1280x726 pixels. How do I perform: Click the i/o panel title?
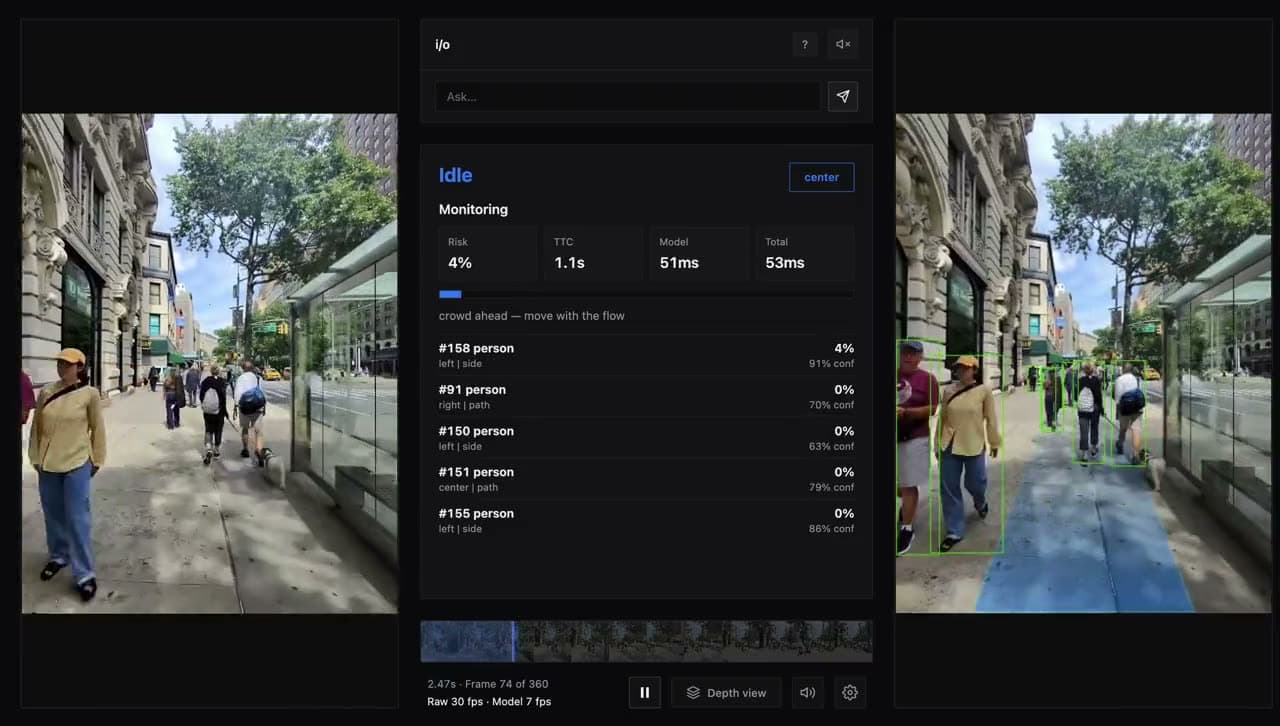(x=442, y=45)
